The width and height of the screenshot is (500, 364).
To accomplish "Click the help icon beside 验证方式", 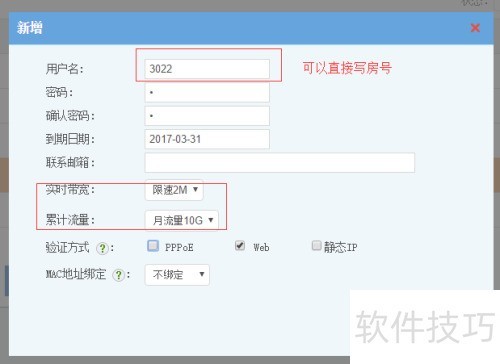I will 102,248.
